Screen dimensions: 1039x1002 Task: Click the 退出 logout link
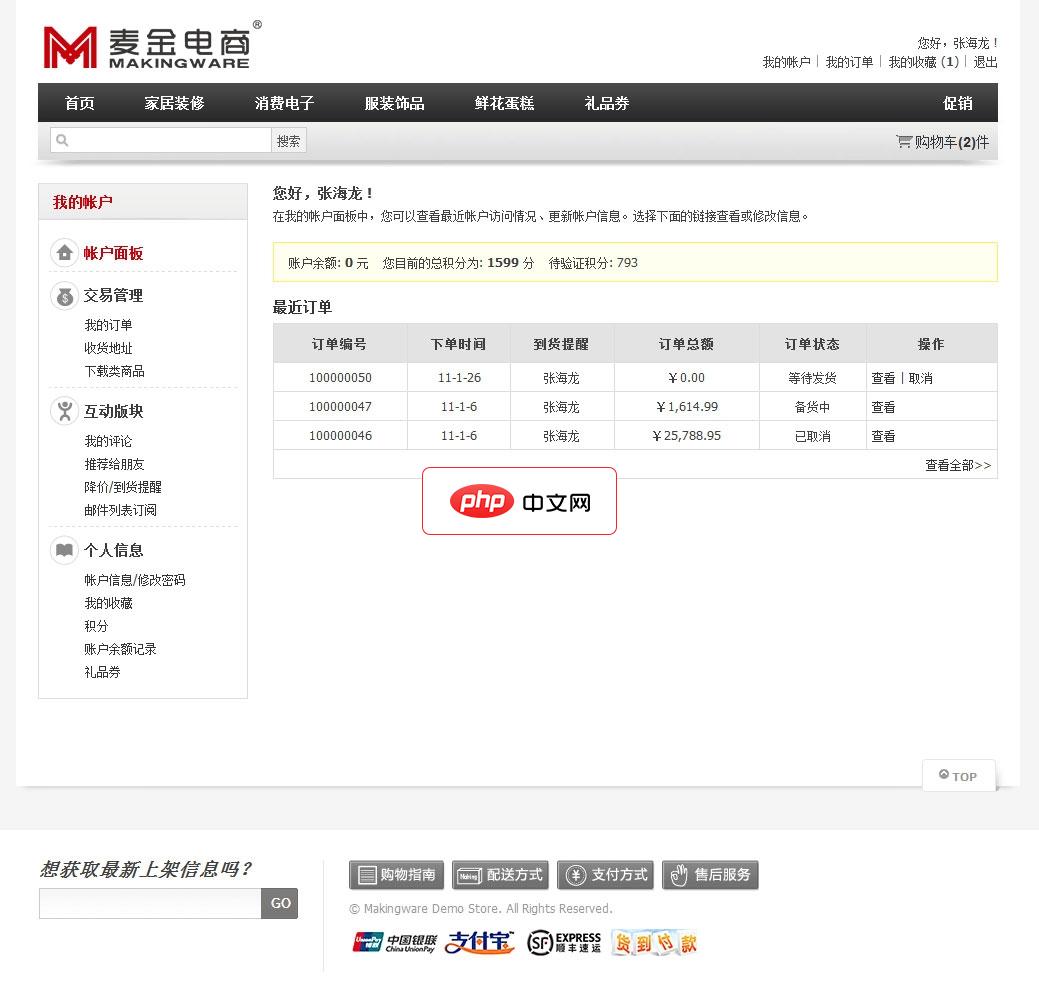point(982,60)
